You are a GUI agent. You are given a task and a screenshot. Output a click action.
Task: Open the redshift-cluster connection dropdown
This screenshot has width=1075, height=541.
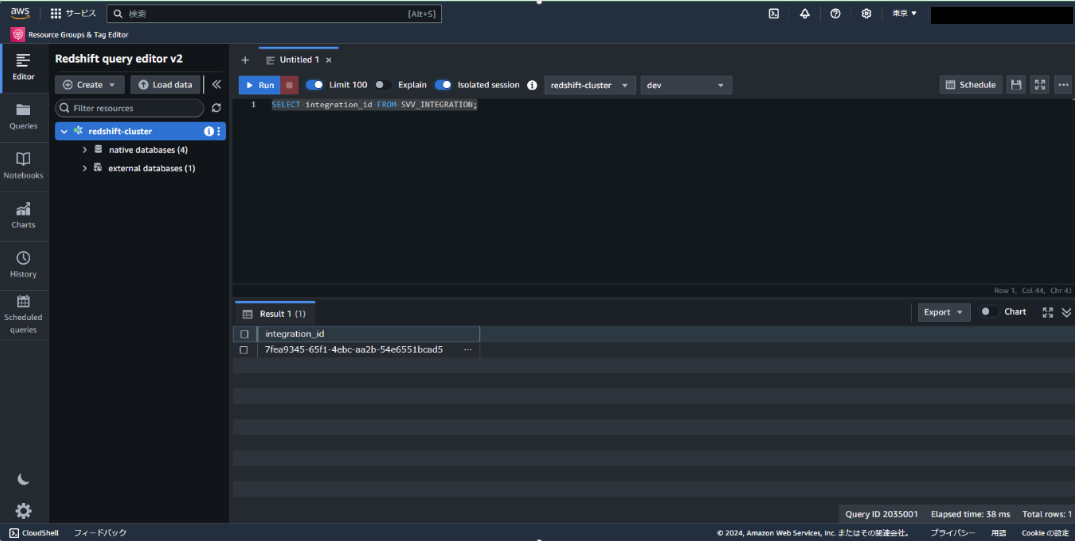(x=590, y=85)
